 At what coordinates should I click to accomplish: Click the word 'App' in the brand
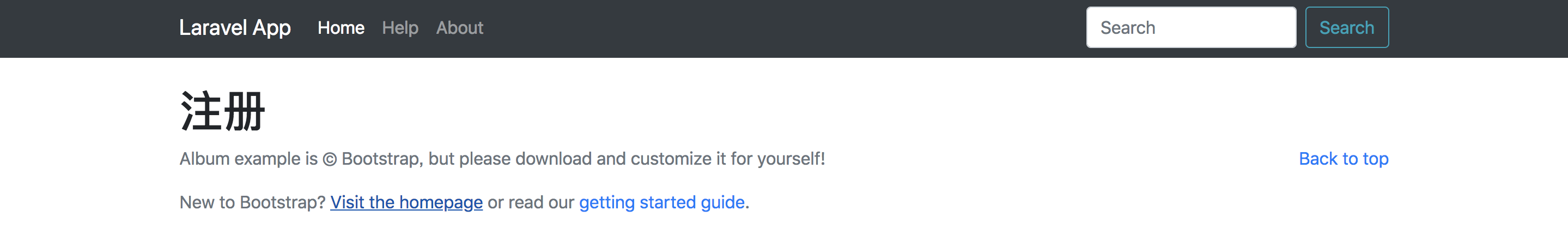coord(271,28)
